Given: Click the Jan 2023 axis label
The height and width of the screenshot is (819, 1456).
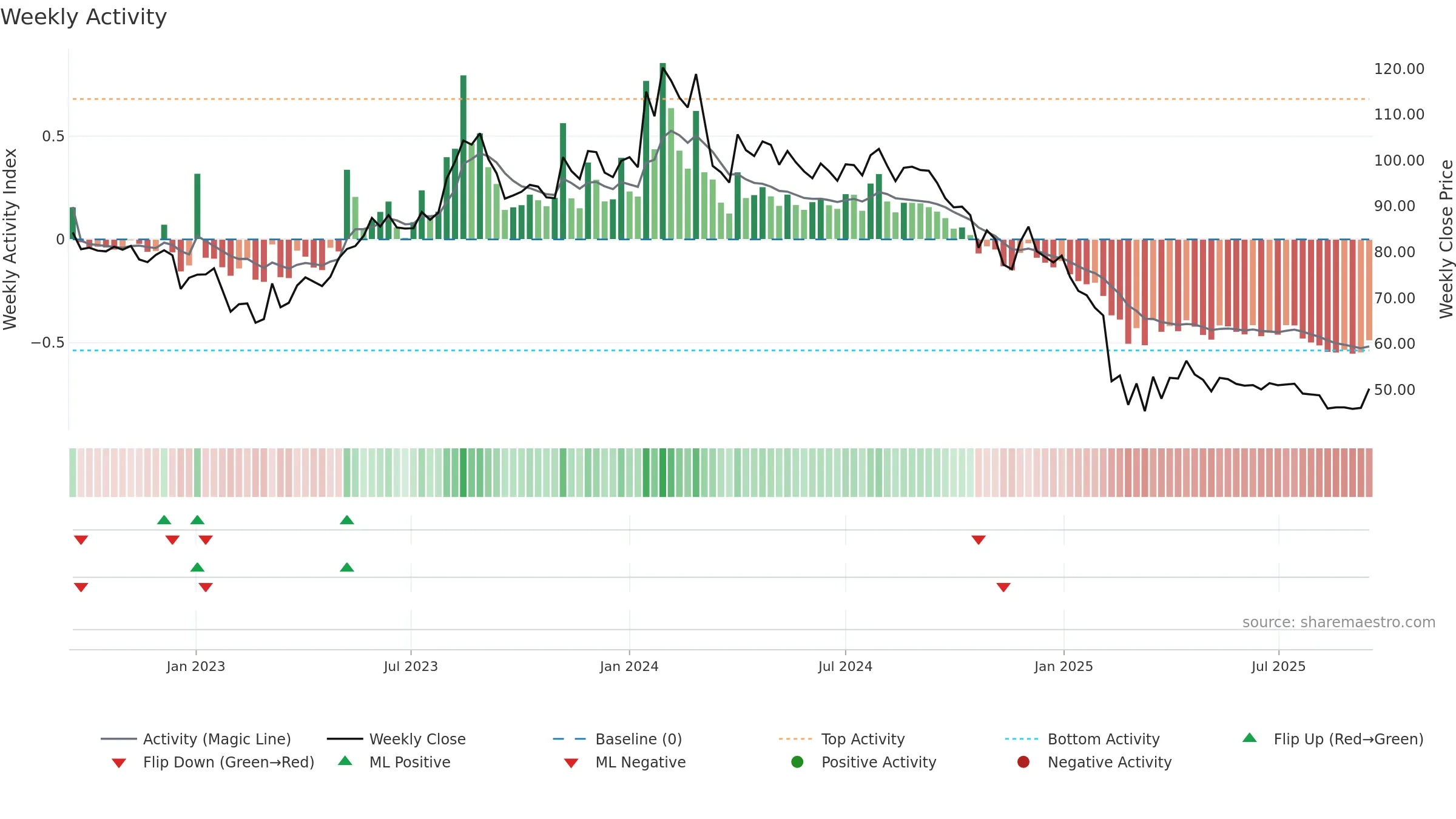Looking at the screenshot, I should click(x=196, y=667).
